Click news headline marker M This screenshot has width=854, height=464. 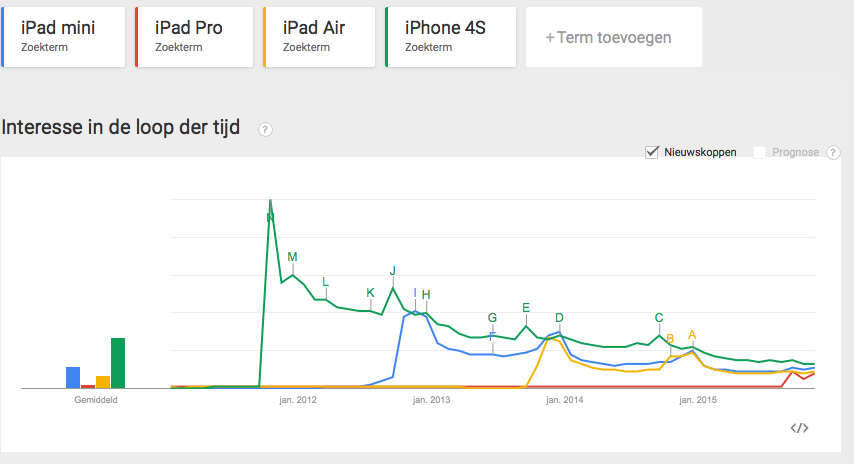point(292,257)
